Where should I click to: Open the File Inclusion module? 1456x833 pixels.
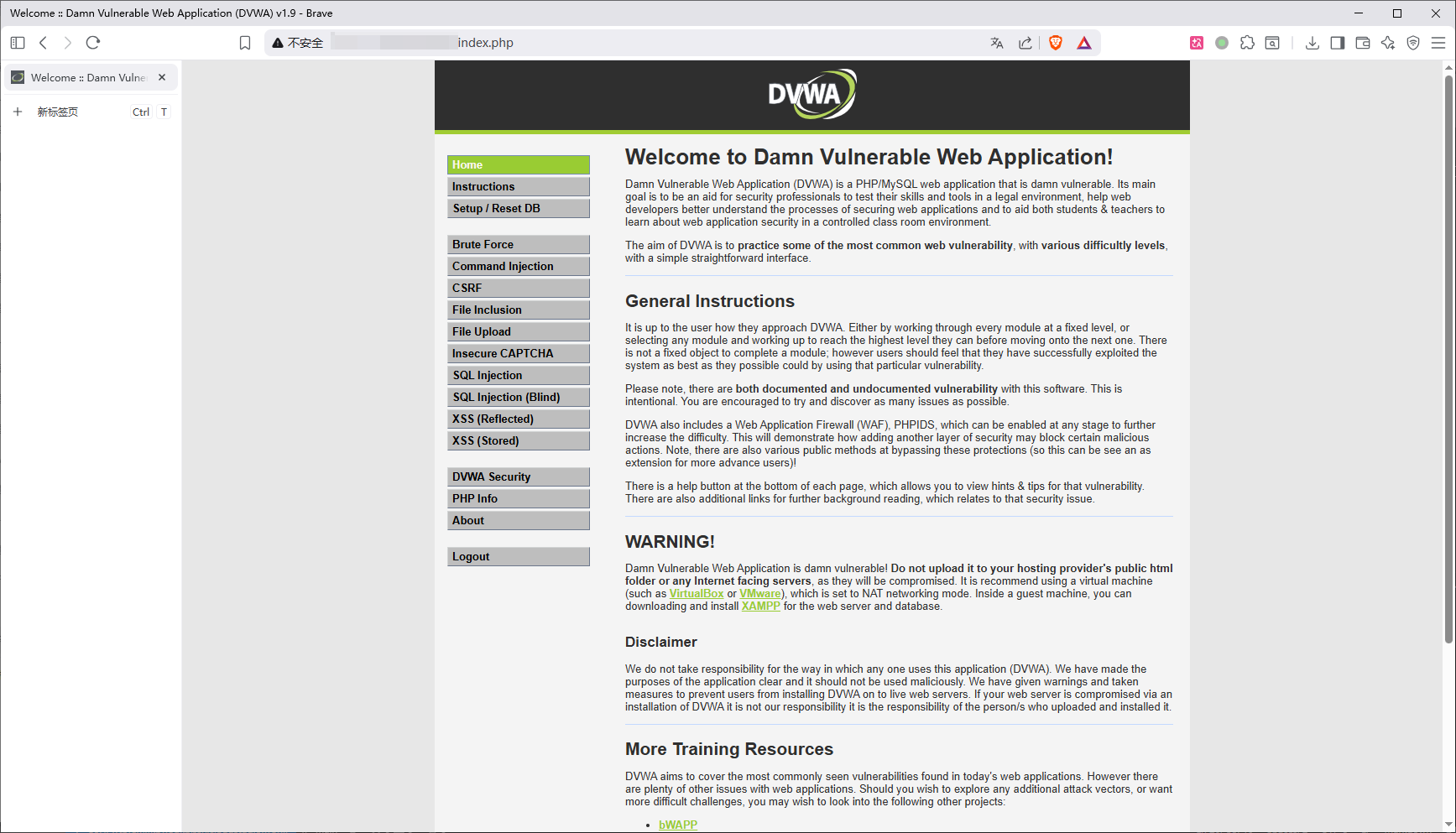(x=519, y=310)
